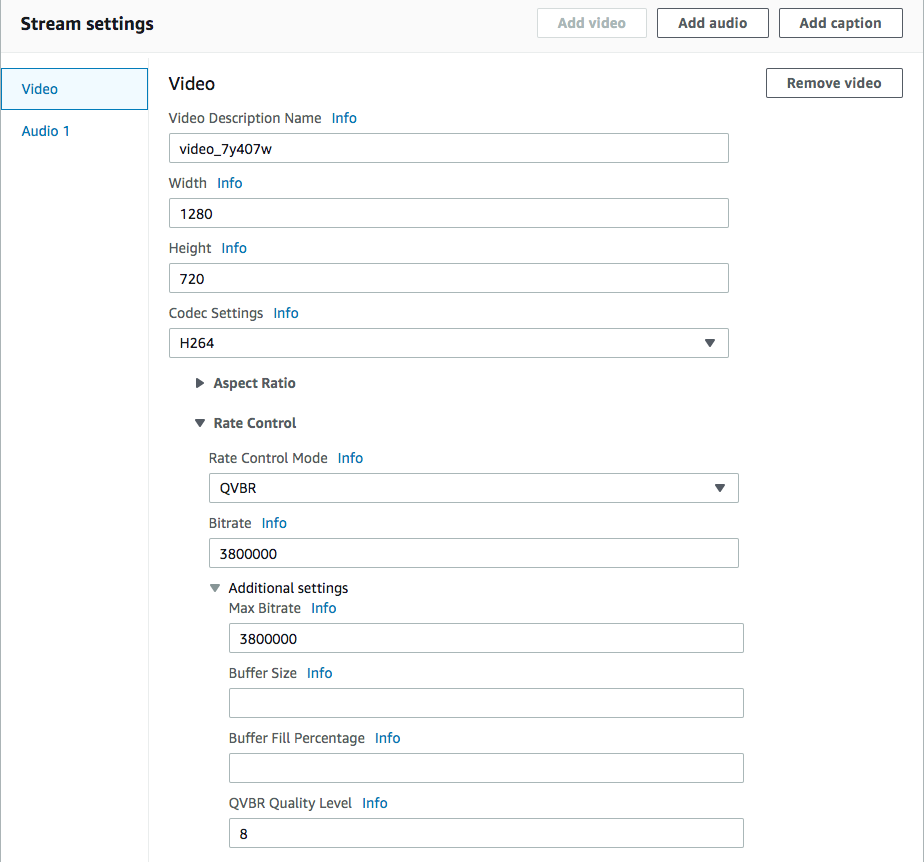Click the Add audio button
The image size is (924, 862).
[712, 23]
